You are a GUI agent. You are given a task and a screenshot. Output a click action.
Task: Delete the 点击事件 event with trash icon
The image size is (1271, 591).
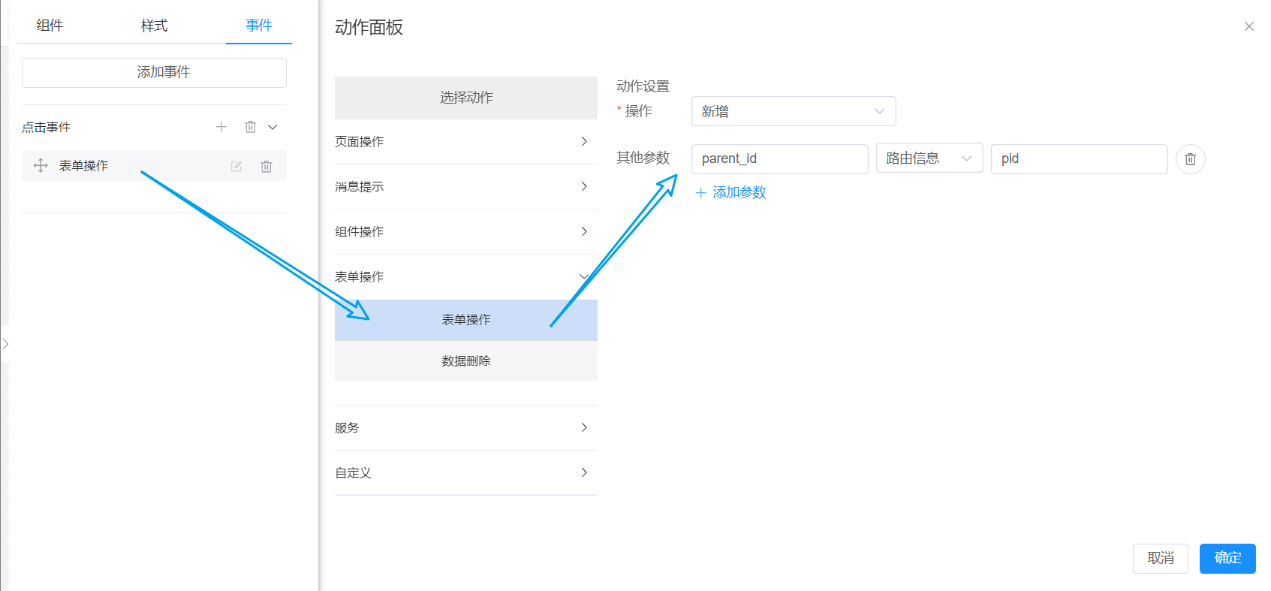(x=250, y=127)
